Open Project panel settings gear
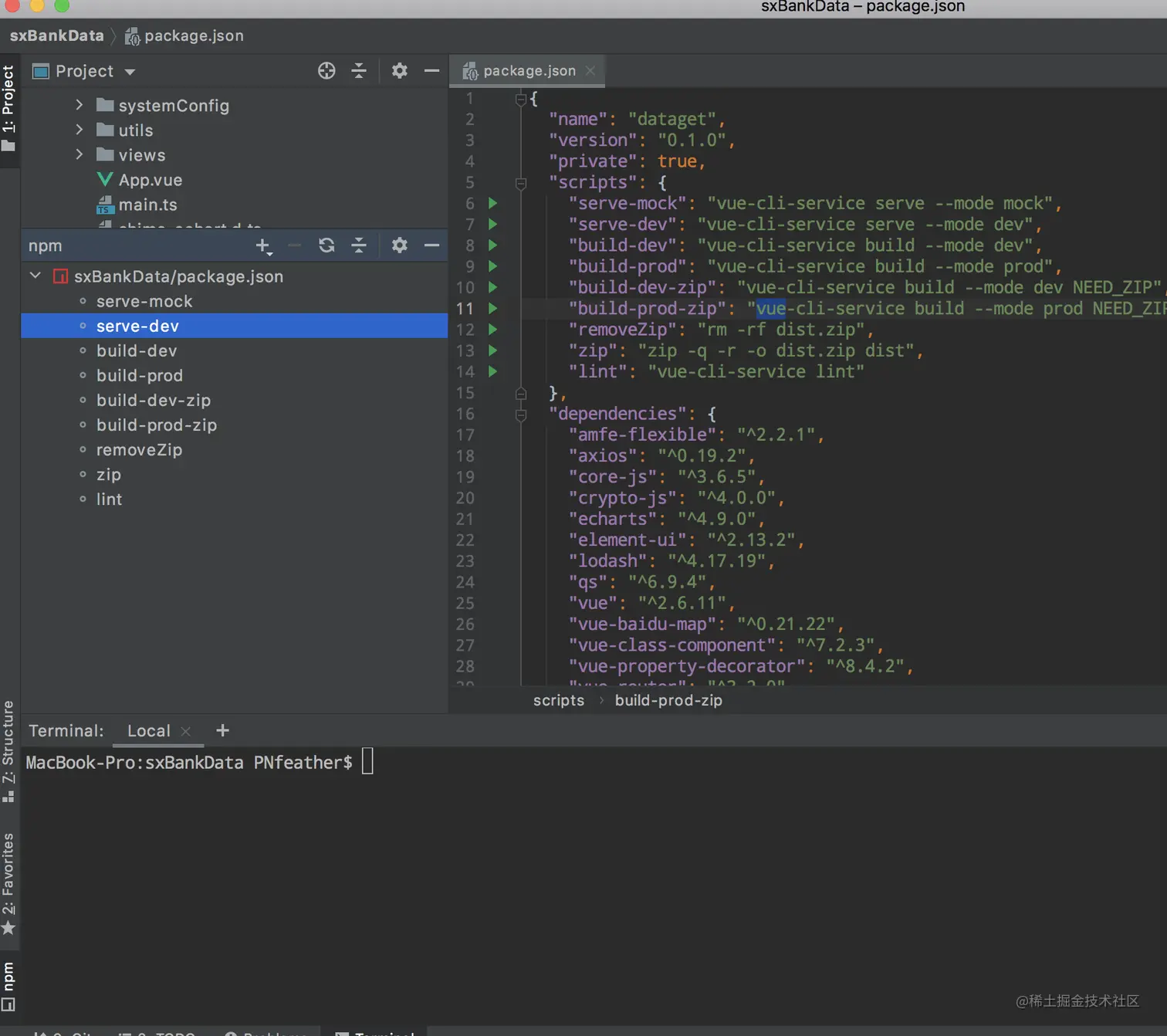The height and width of the screenshot is (1036, 1167). 399,71
